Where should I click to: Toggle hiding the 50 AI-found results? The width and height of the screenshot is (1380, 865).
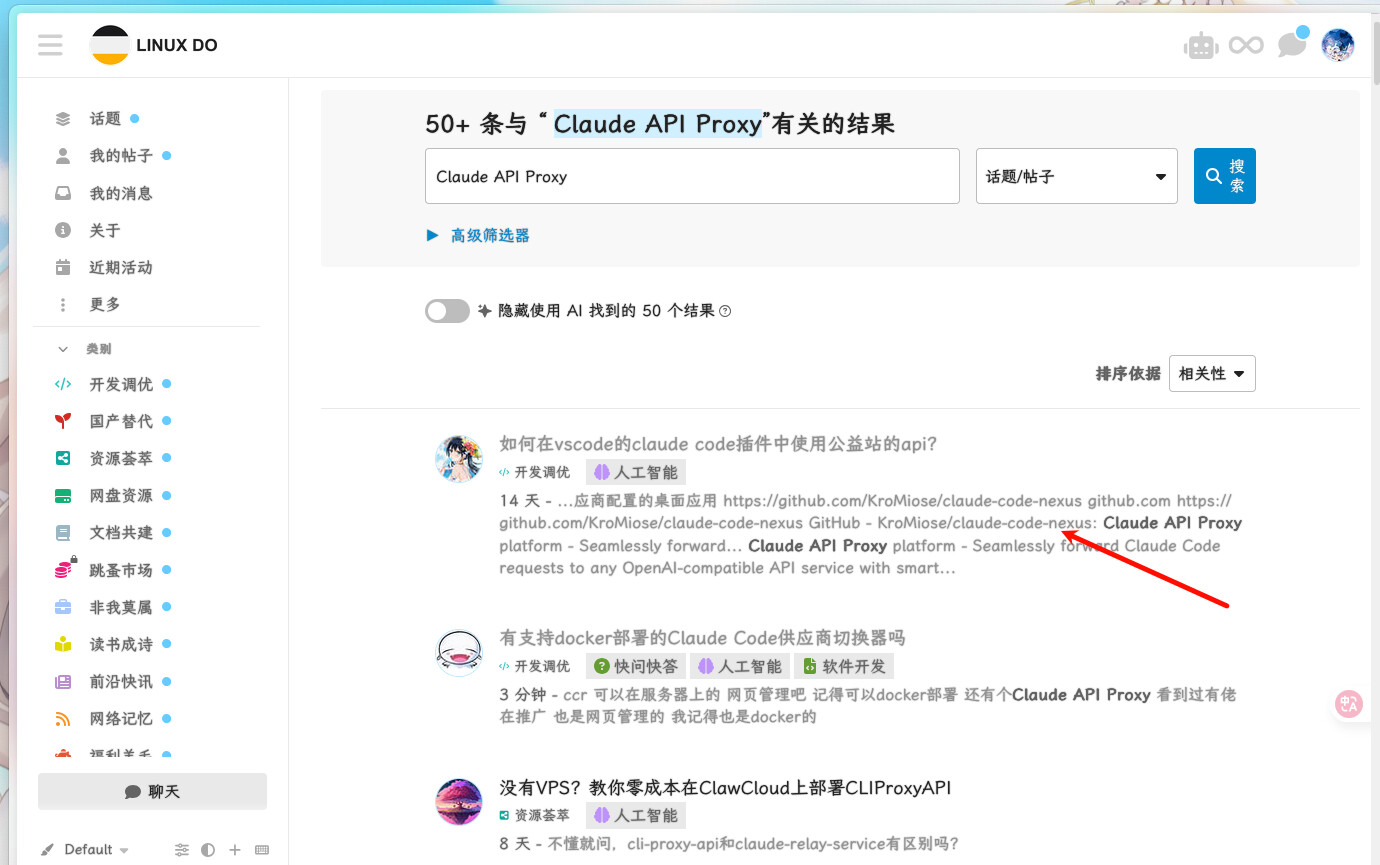pos(447,311)
